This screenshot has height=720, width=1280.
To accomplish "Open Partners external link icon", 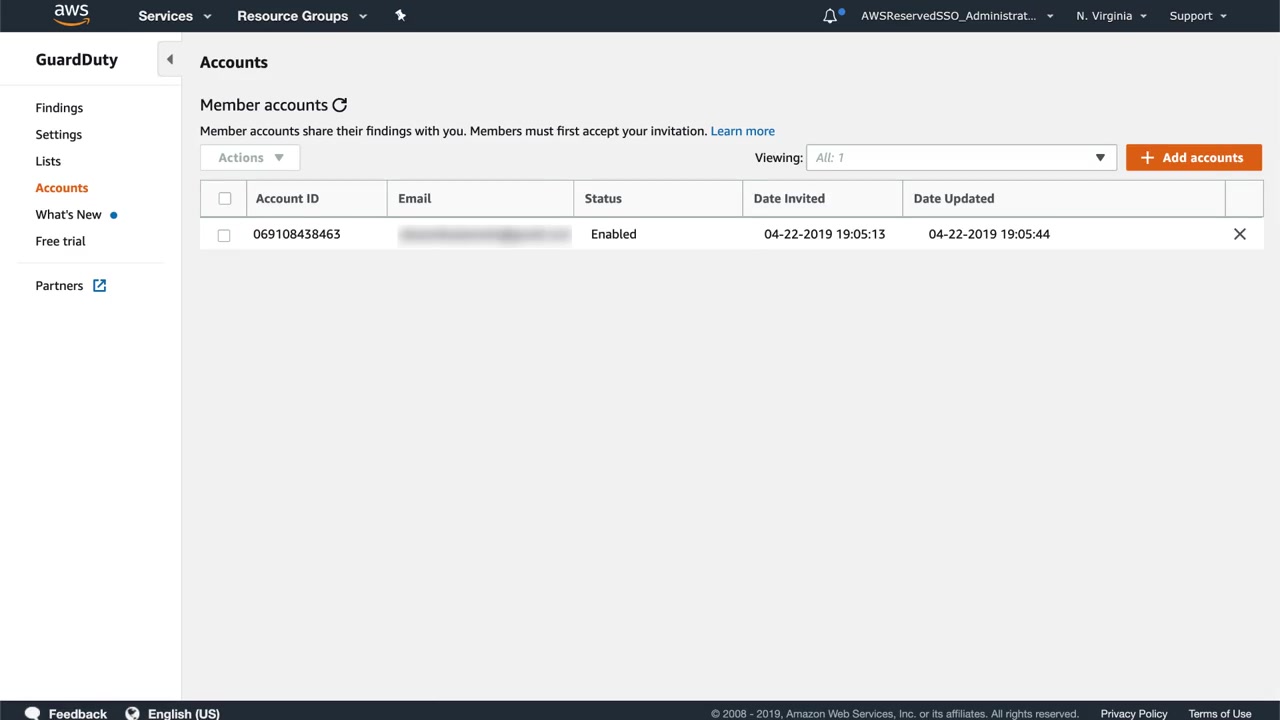I will [99, 286].
